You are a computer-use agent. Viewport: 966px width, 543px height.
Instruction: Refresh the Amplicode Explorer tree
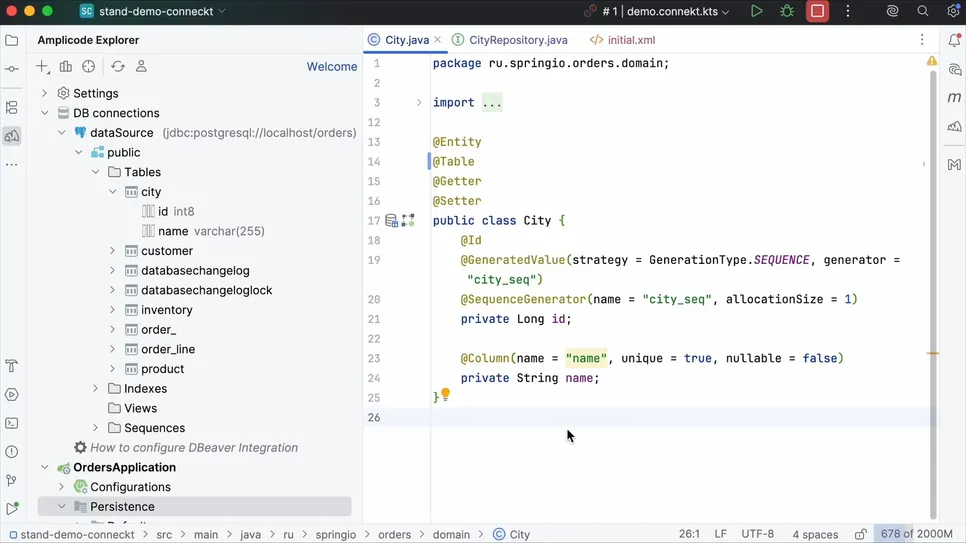point(118,67)
